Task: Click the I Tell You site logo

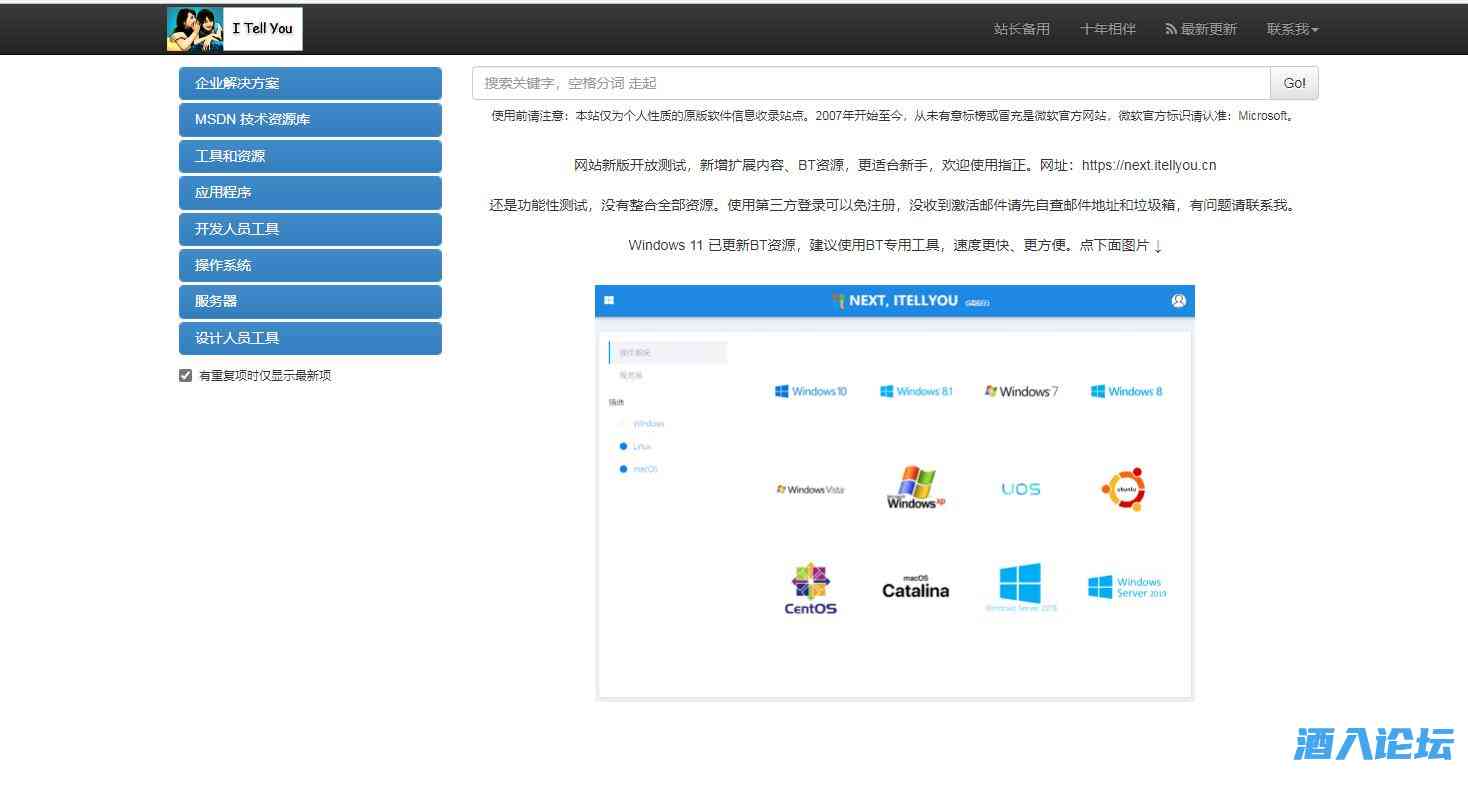Action: [x=234, y=29]
